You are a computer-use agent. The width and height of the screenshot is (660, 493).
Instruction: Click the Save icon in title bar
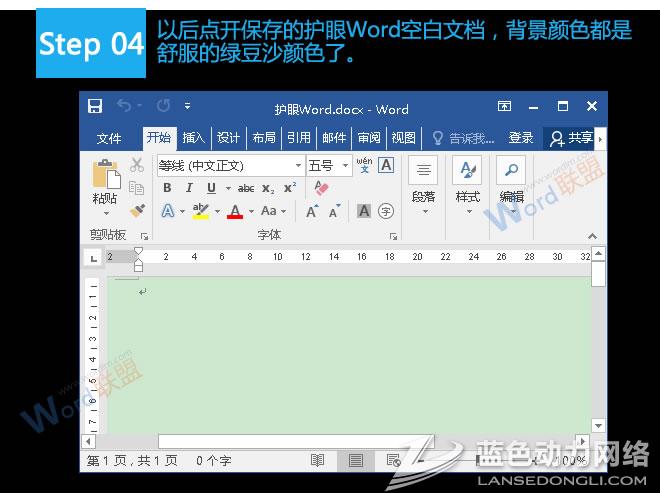pos(95,106)
